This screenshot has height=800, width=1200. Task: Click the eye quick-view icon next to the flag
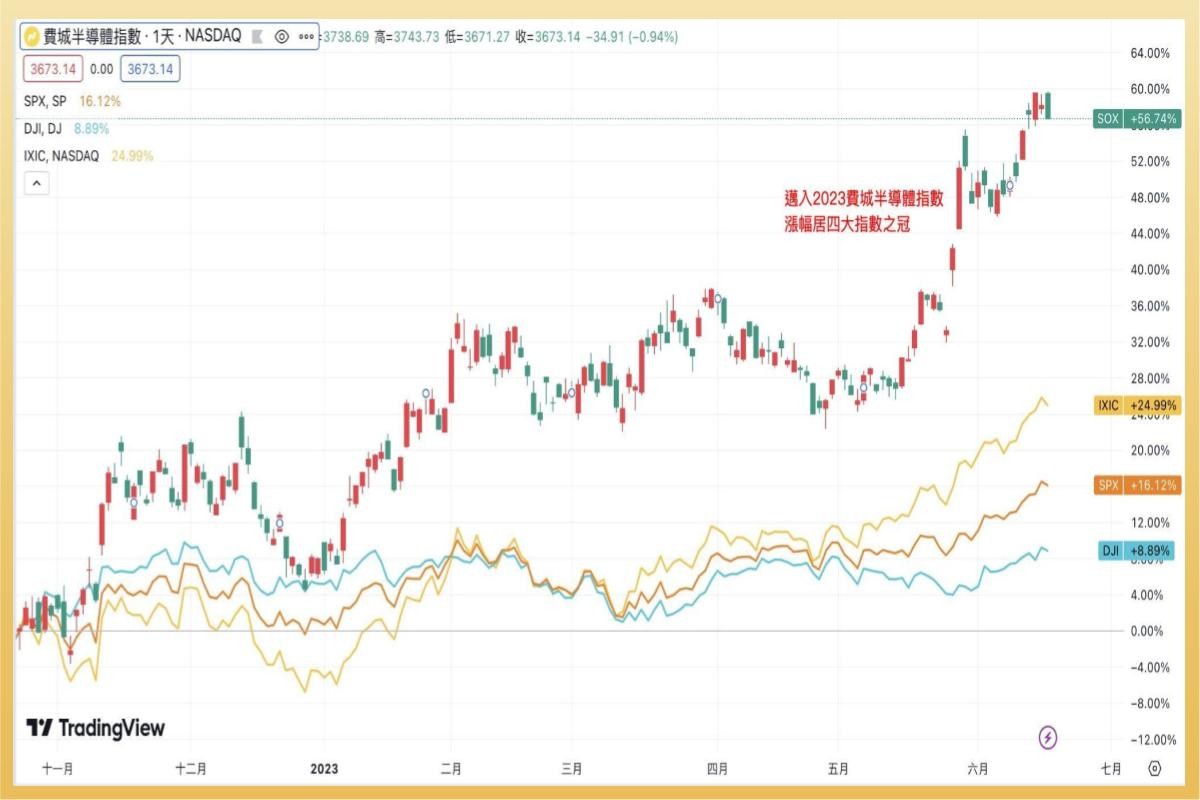(x=282, y=34)
